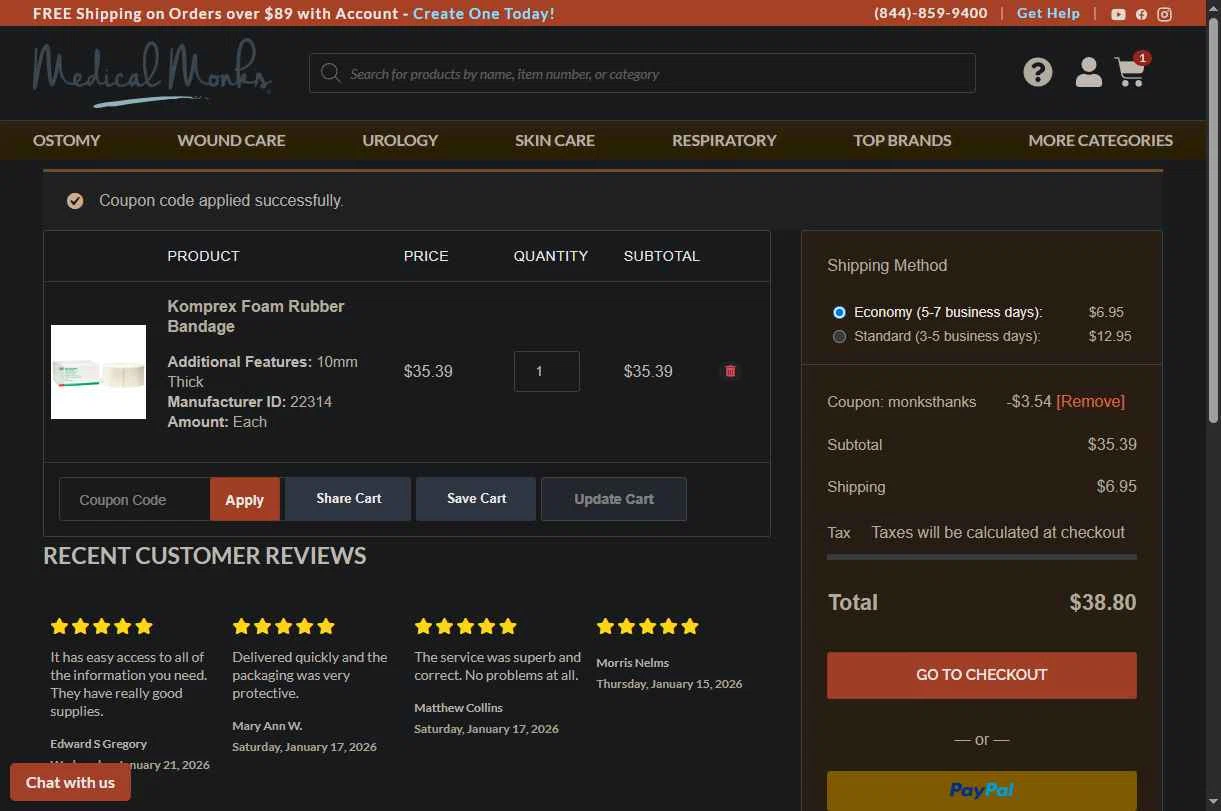
Task: Click the Coupon Code input field
Action: (x=135, y=499)
